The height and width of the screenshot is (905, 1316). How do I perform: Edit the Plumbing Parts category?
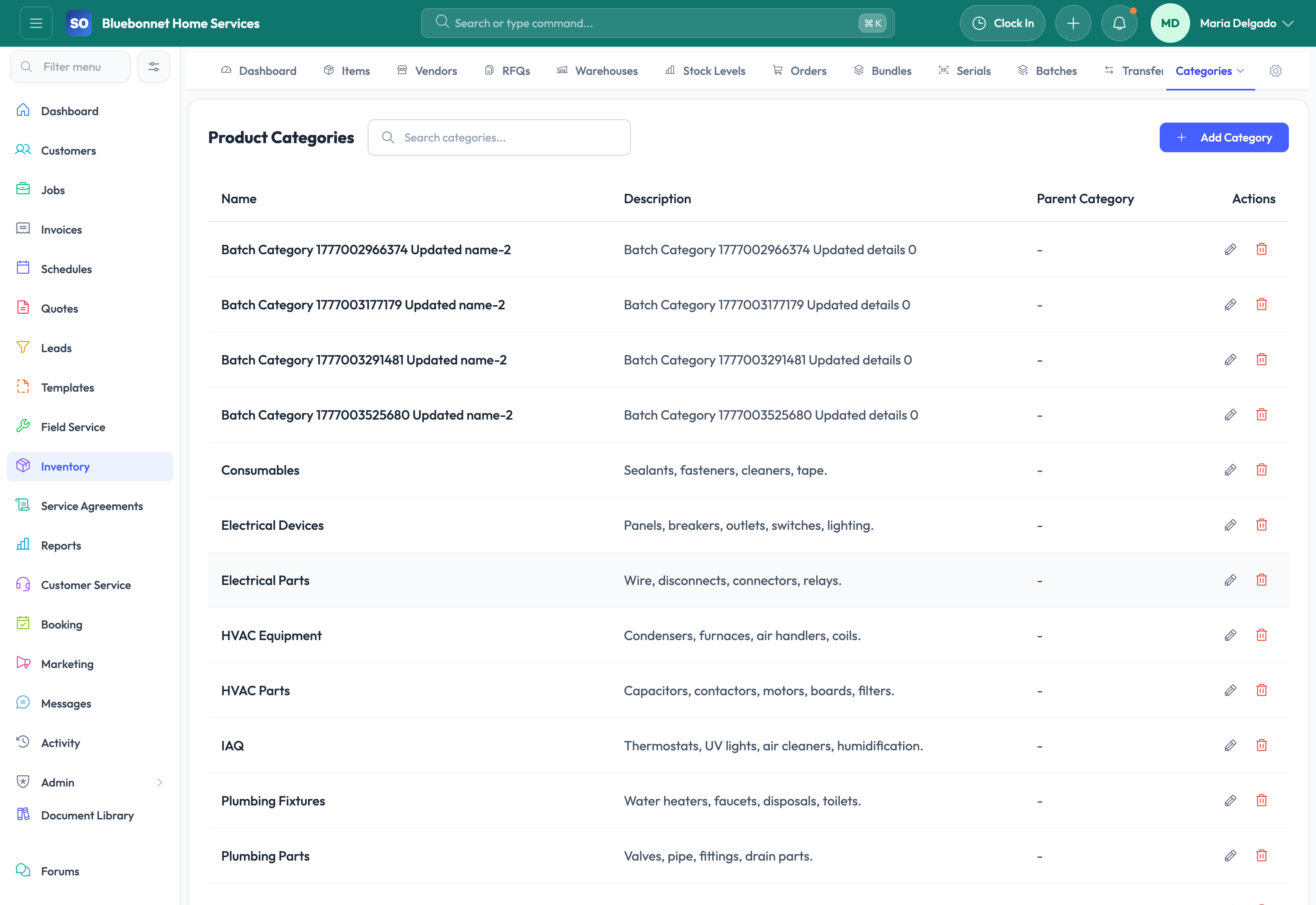click(1230, 856)
